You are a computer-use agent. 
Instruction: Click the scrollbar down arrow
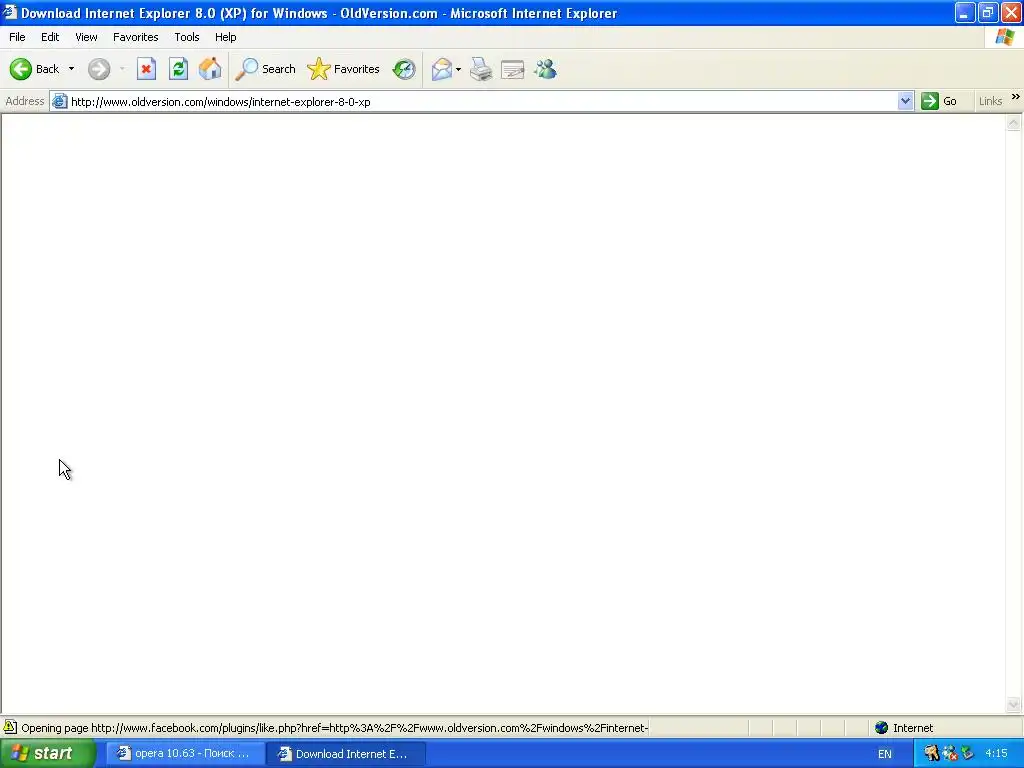(1014, 704)
